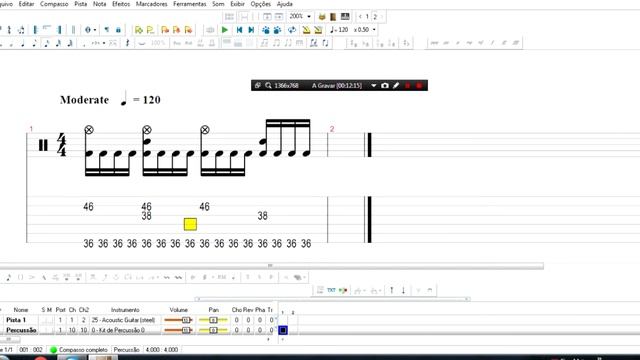640x360 pixels.
Task: Open the Marcadores menu
Action: [151, 4]
